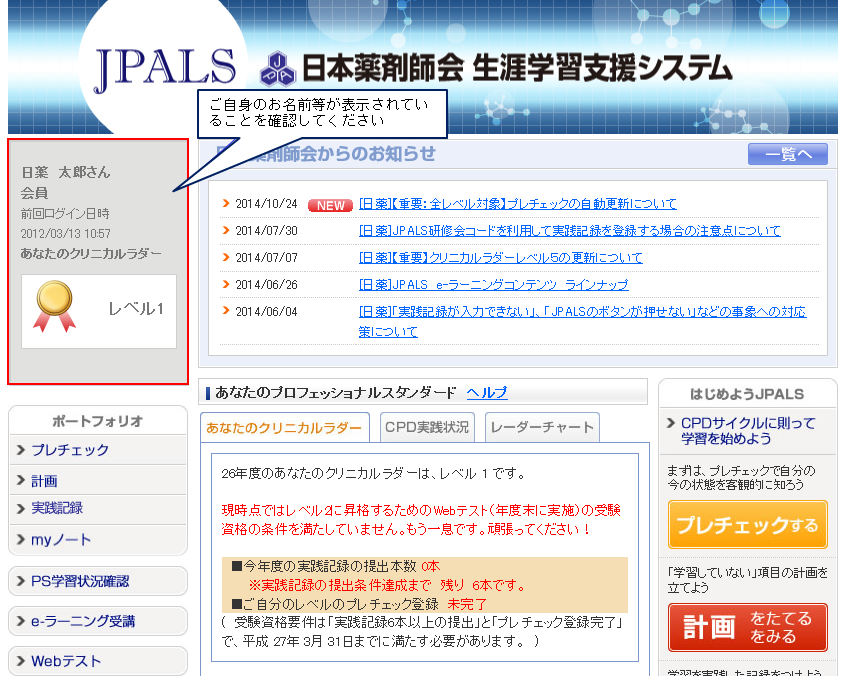Click the gold medal clinical ladder badge
Viewport: 850px width, 676px height.
(x=54, y=306)
